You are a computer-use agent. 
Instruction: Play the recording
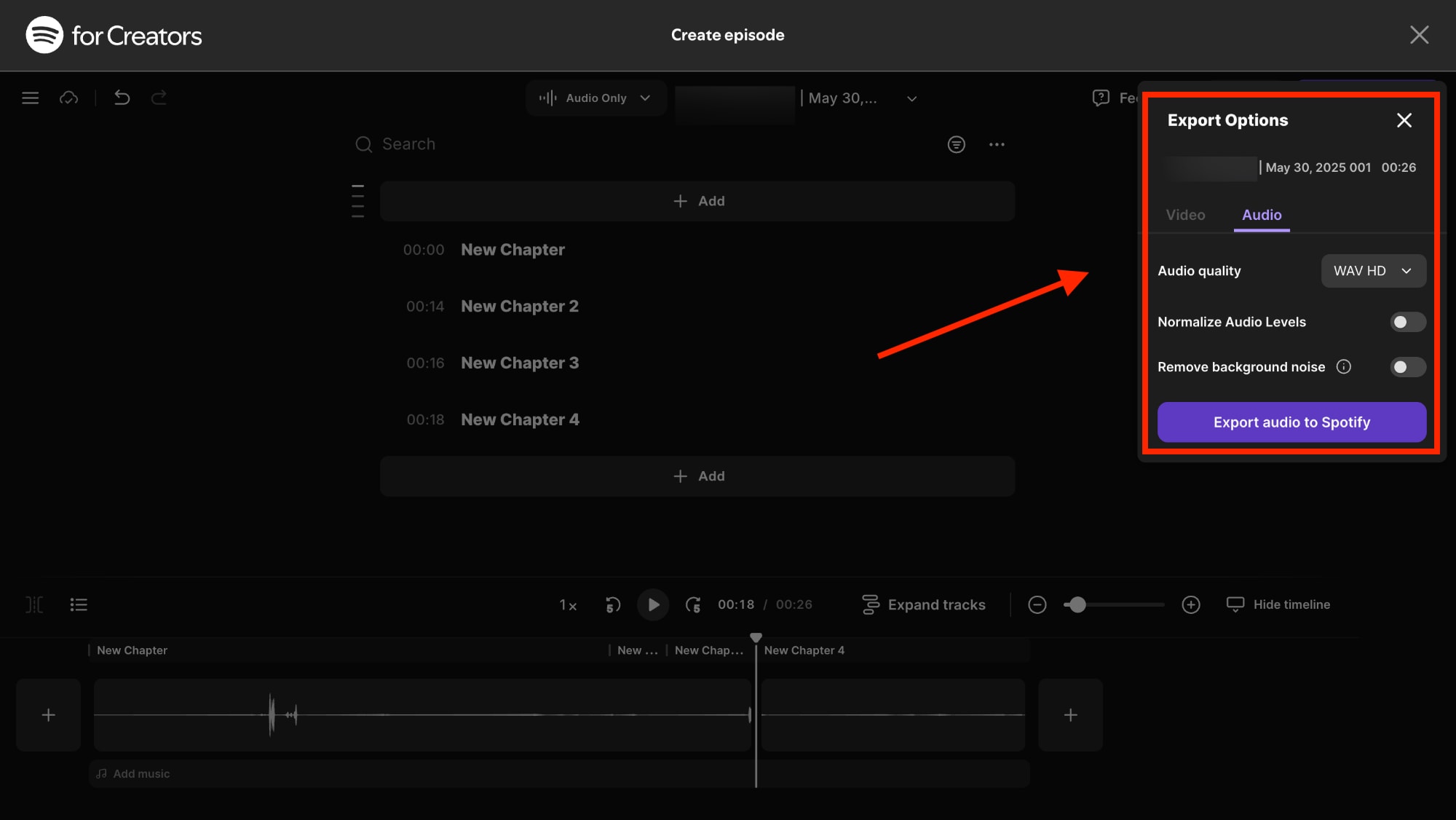[653, 604]
